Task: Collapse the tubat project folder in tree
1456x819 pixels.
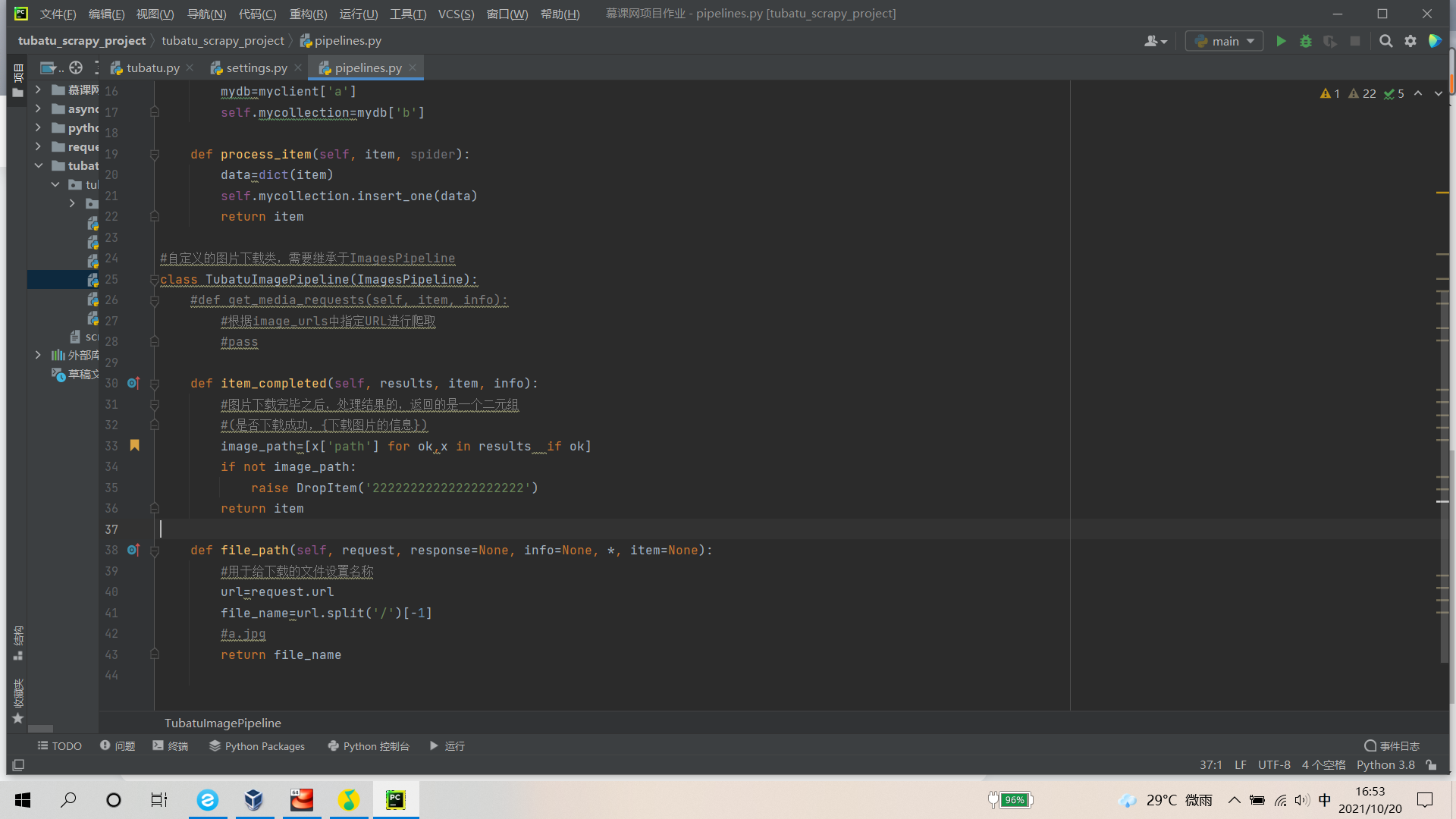Action: pyautogui.click(x=38, y=165)
